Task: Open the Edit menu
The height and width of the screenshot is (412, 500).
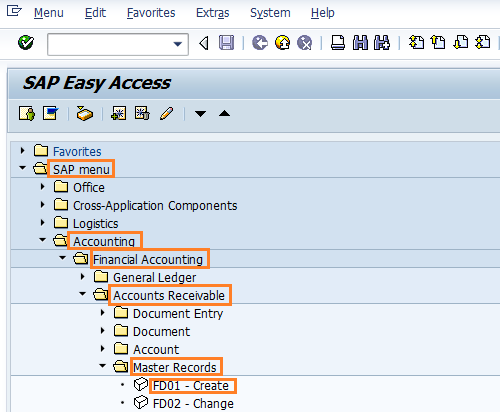Action: click(x=95, y=13)
